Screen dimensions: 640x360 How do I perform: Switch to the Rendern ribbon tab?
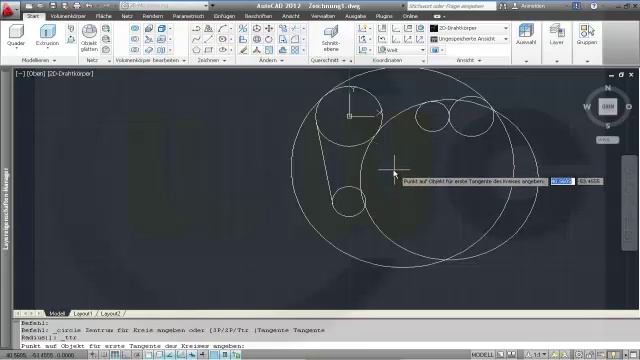pos(153,16)
